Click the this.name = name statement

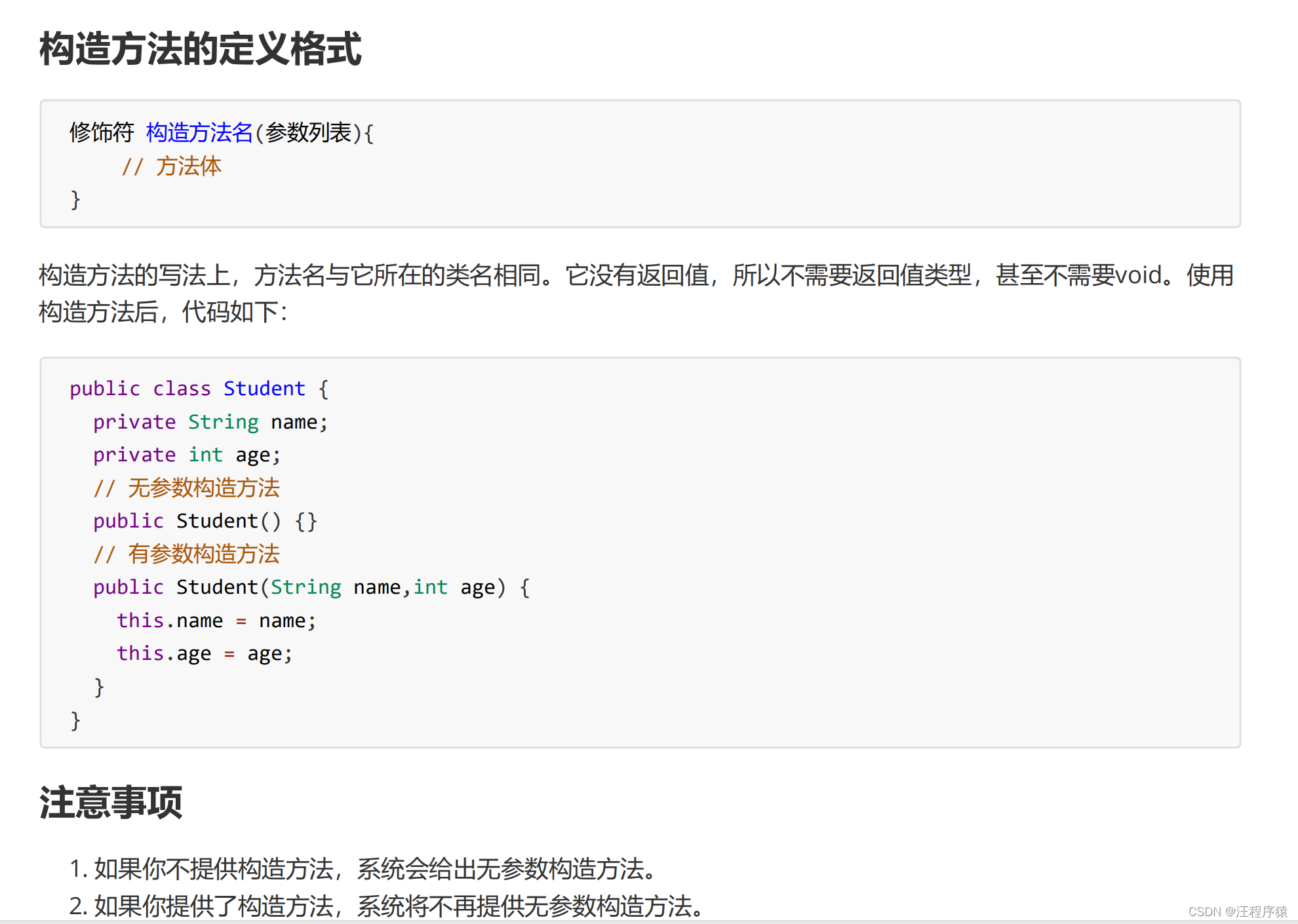coord(216,621)
